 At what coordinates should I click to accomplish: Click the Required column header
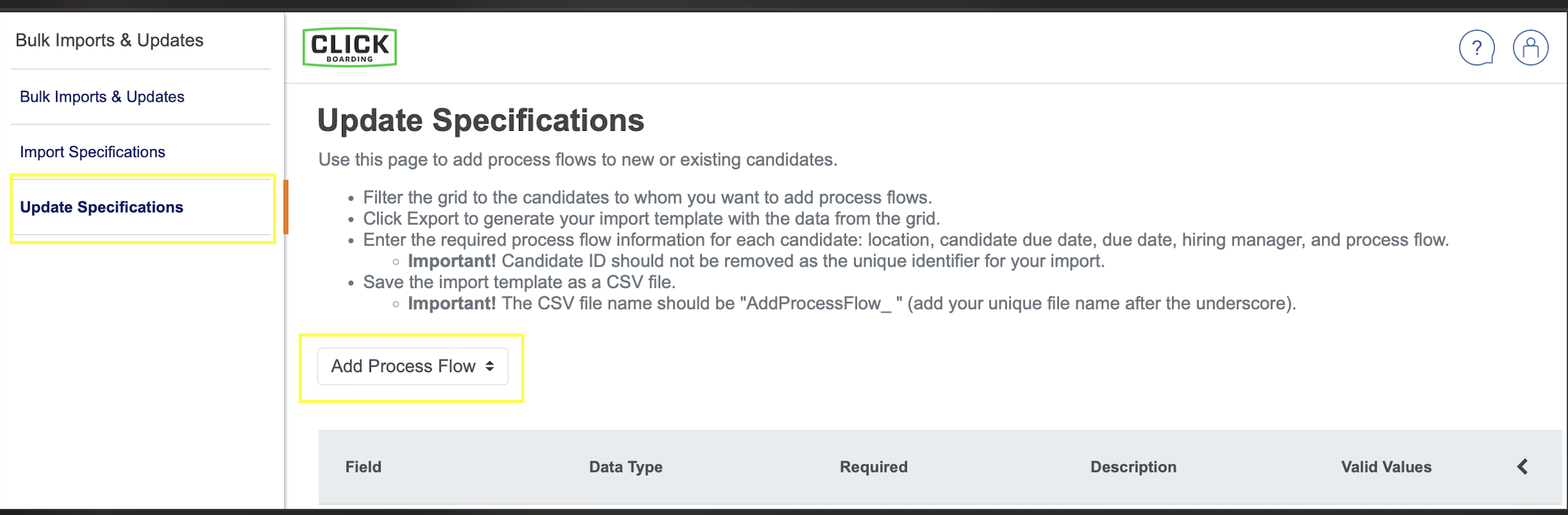point(873,467)
